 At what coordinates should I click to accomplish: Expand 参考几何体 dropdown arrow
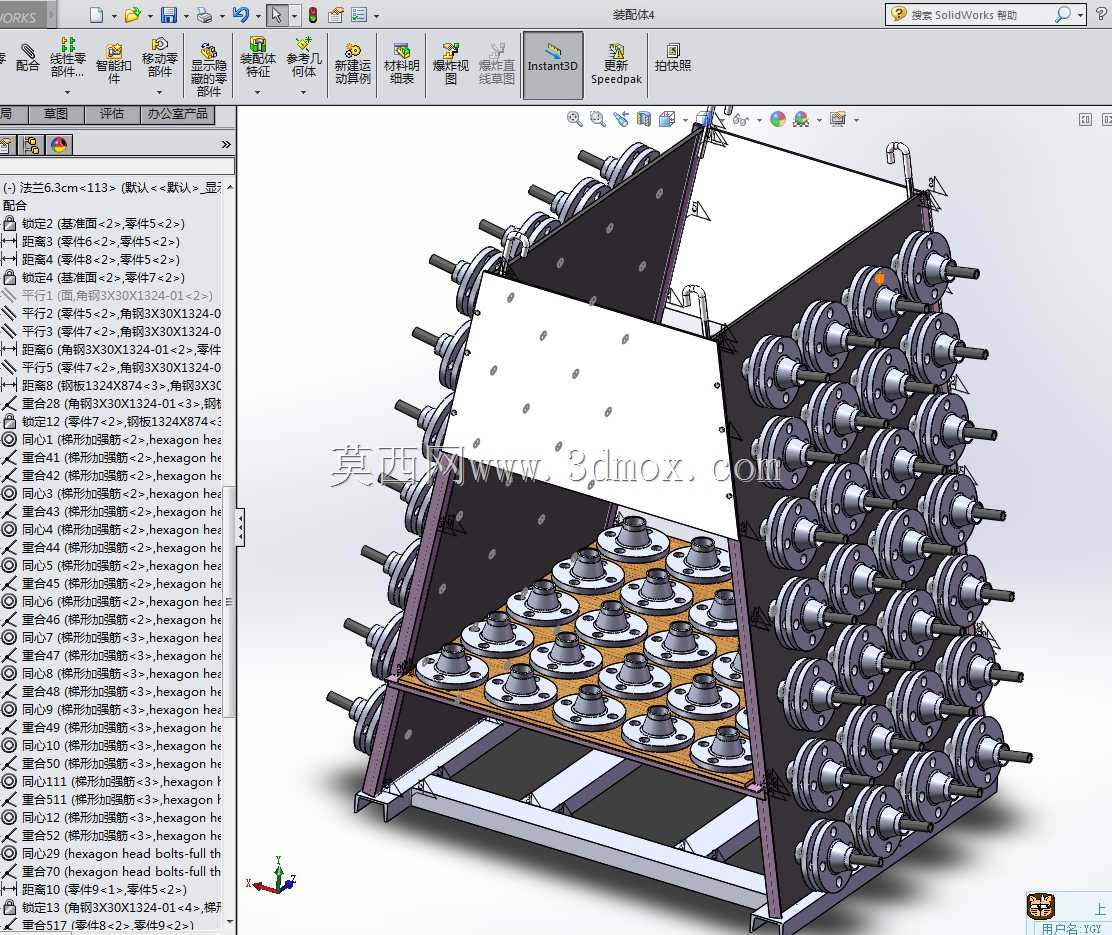pos(304,92)
